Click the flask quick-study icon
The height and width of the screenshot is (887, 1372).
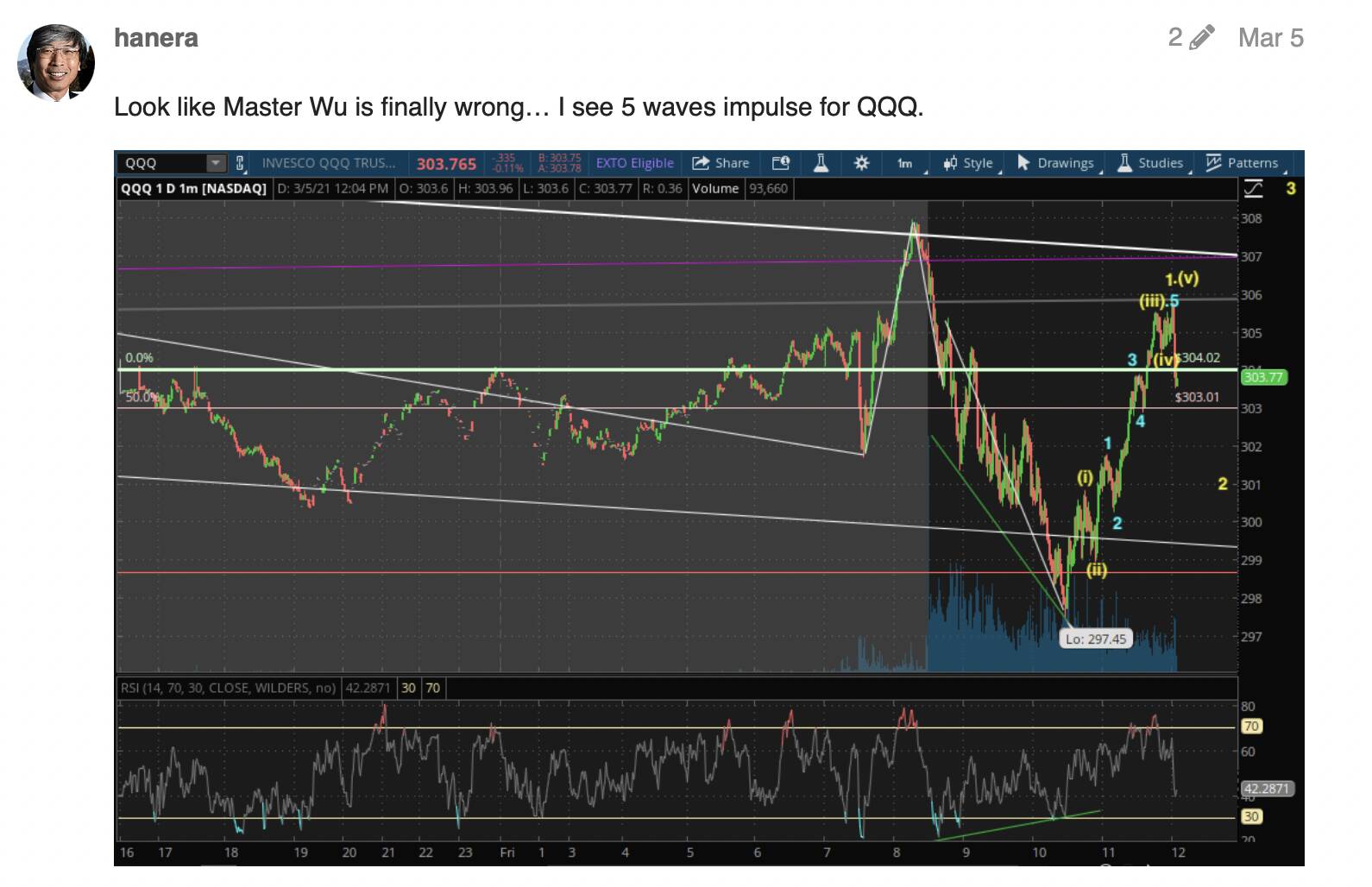(821, 163)
